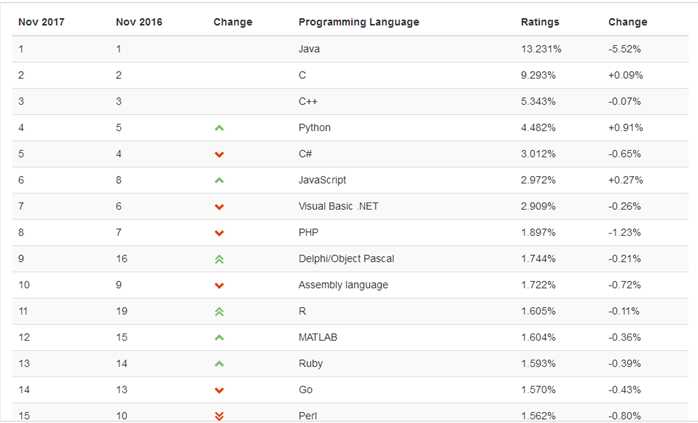Click red down arrow in Visual Basic .NET row
The width and height of the screenshot is (698, 423).
click(219, 207)
